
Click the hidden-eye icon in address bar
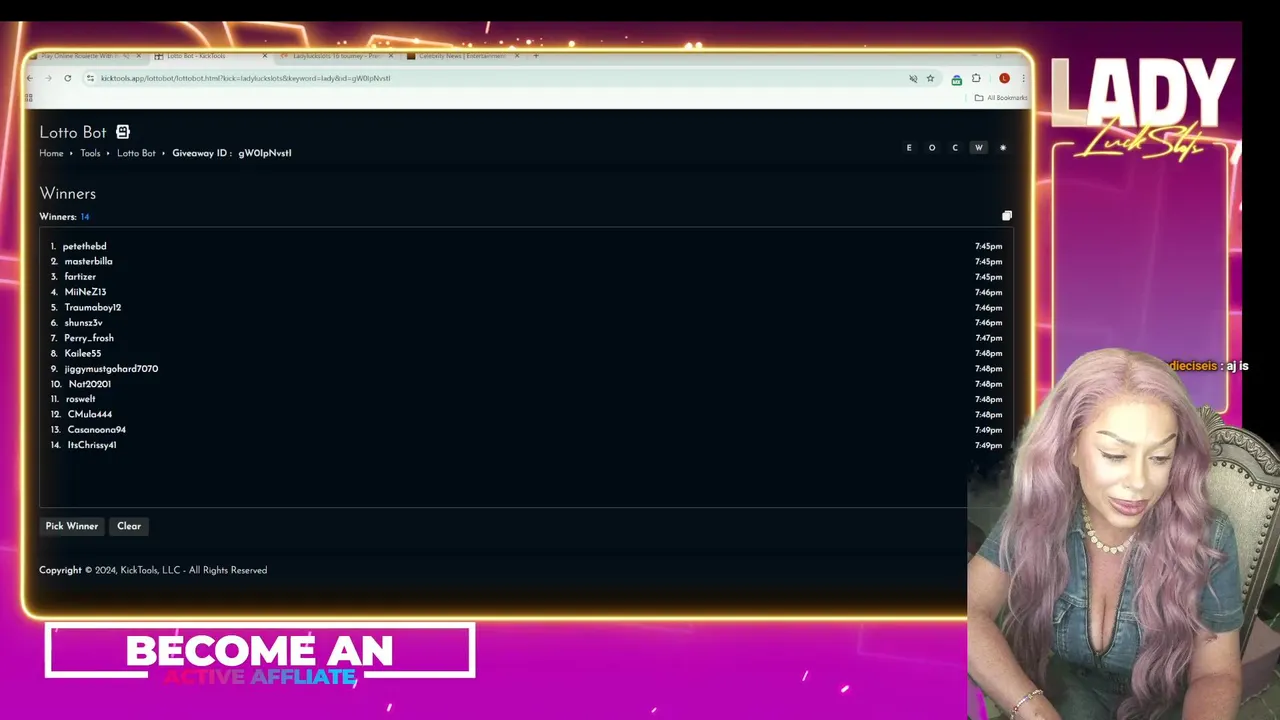(913, 78)
